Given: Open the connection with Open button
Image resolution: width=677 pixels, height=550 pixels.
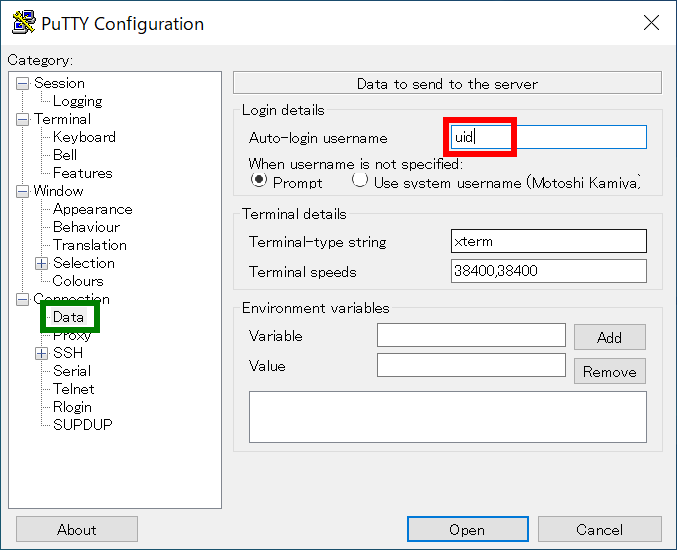Looking at the screenshot, I should point(468,529).
